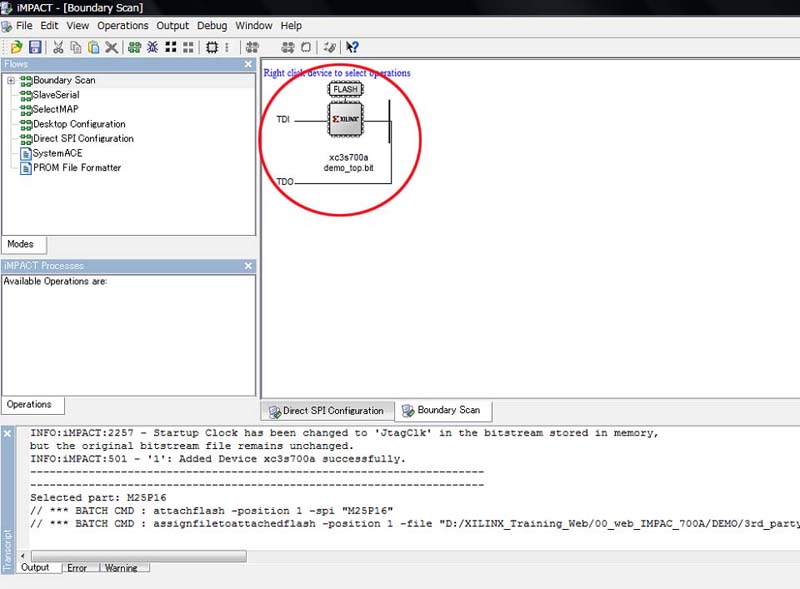Select the FLASH device above the Xilinx chip
Image resolution: width=800 pixels, height=589 pixels.
click(x=345, y=89)
